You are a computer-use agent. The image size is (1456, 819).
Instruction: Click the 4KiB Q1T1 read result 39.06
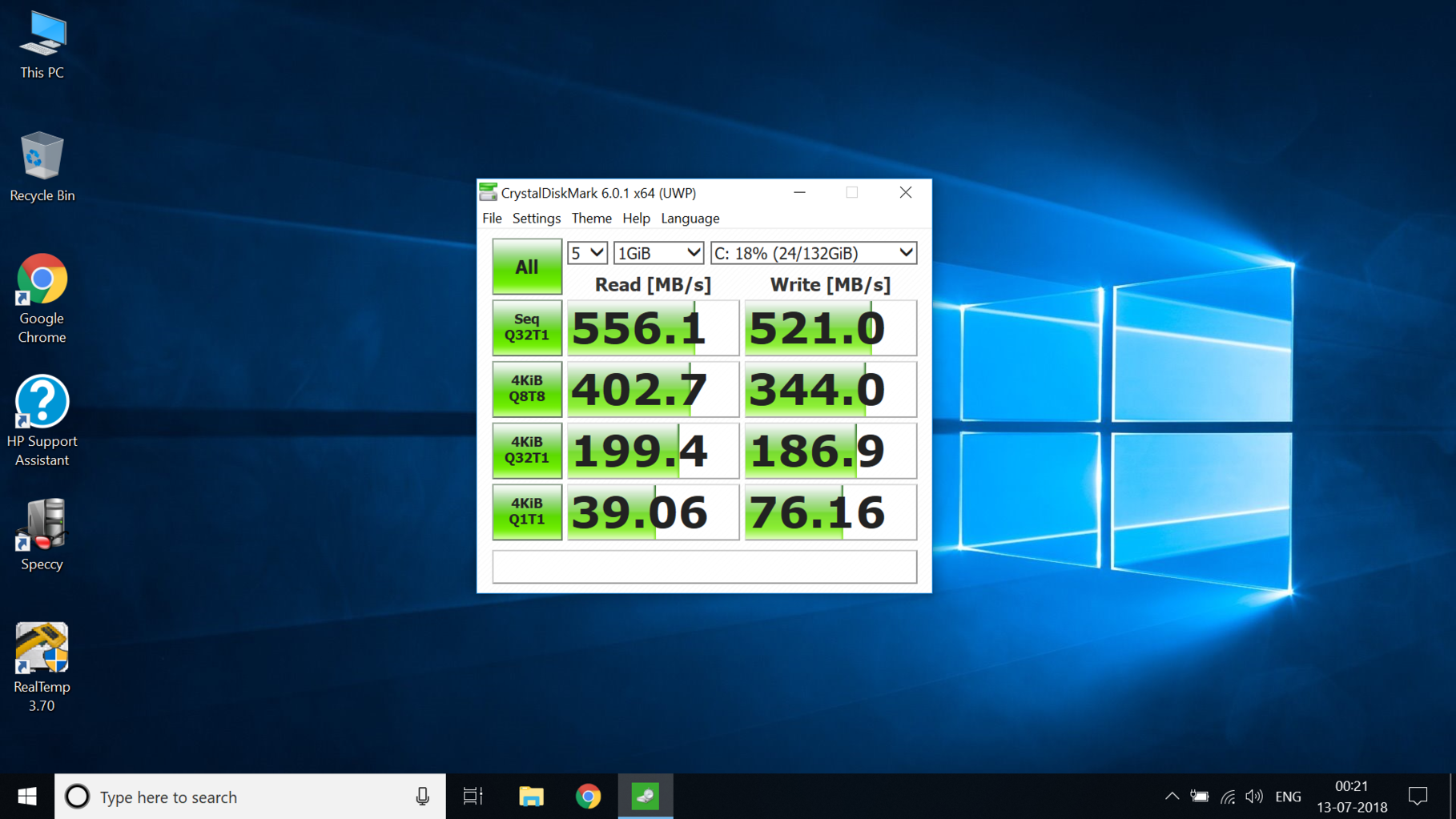point(654,512)
